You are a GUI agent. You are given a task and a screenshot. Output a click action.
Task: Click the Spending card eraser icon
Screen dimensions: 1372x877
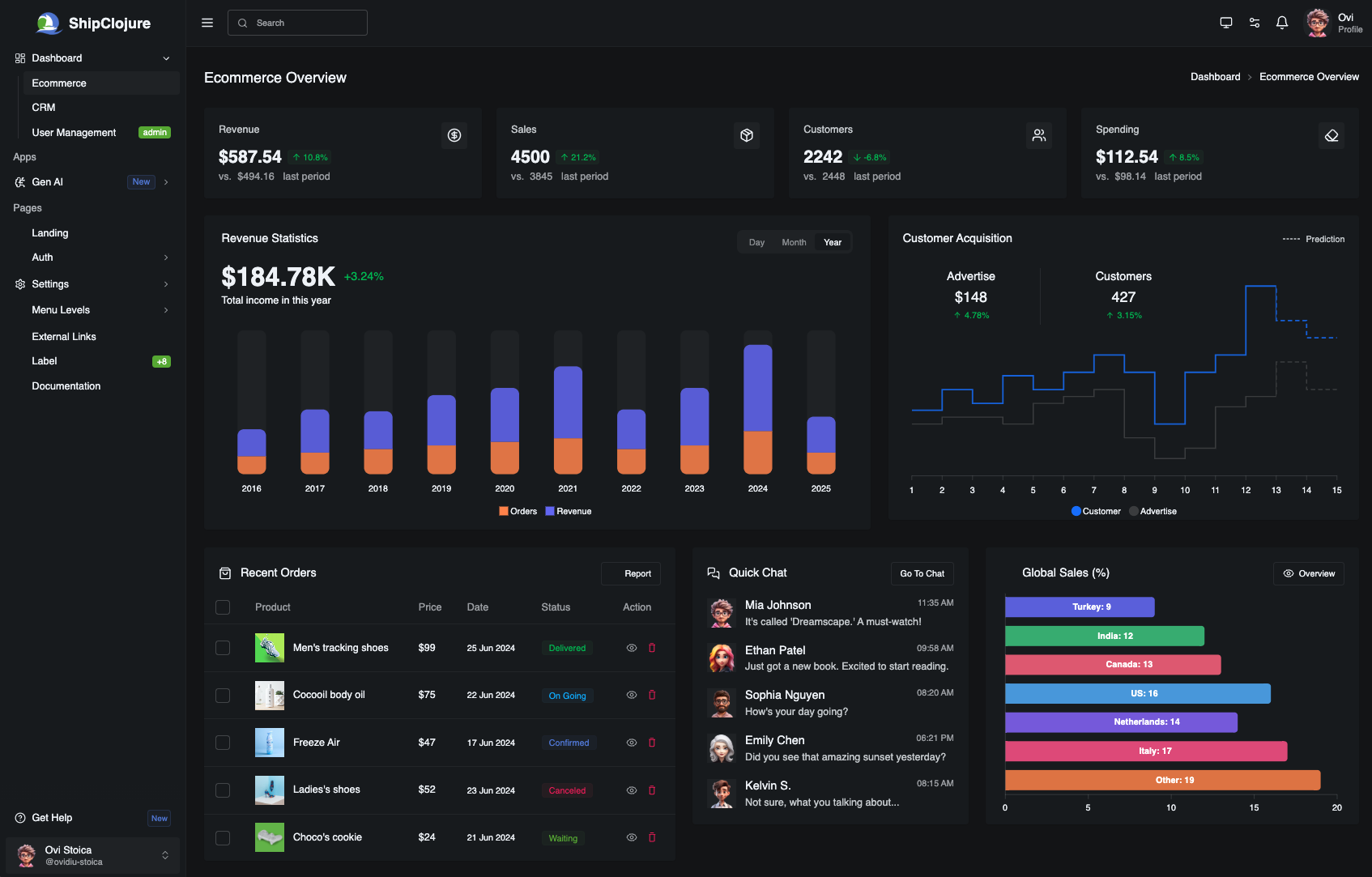pos(1332,135)
